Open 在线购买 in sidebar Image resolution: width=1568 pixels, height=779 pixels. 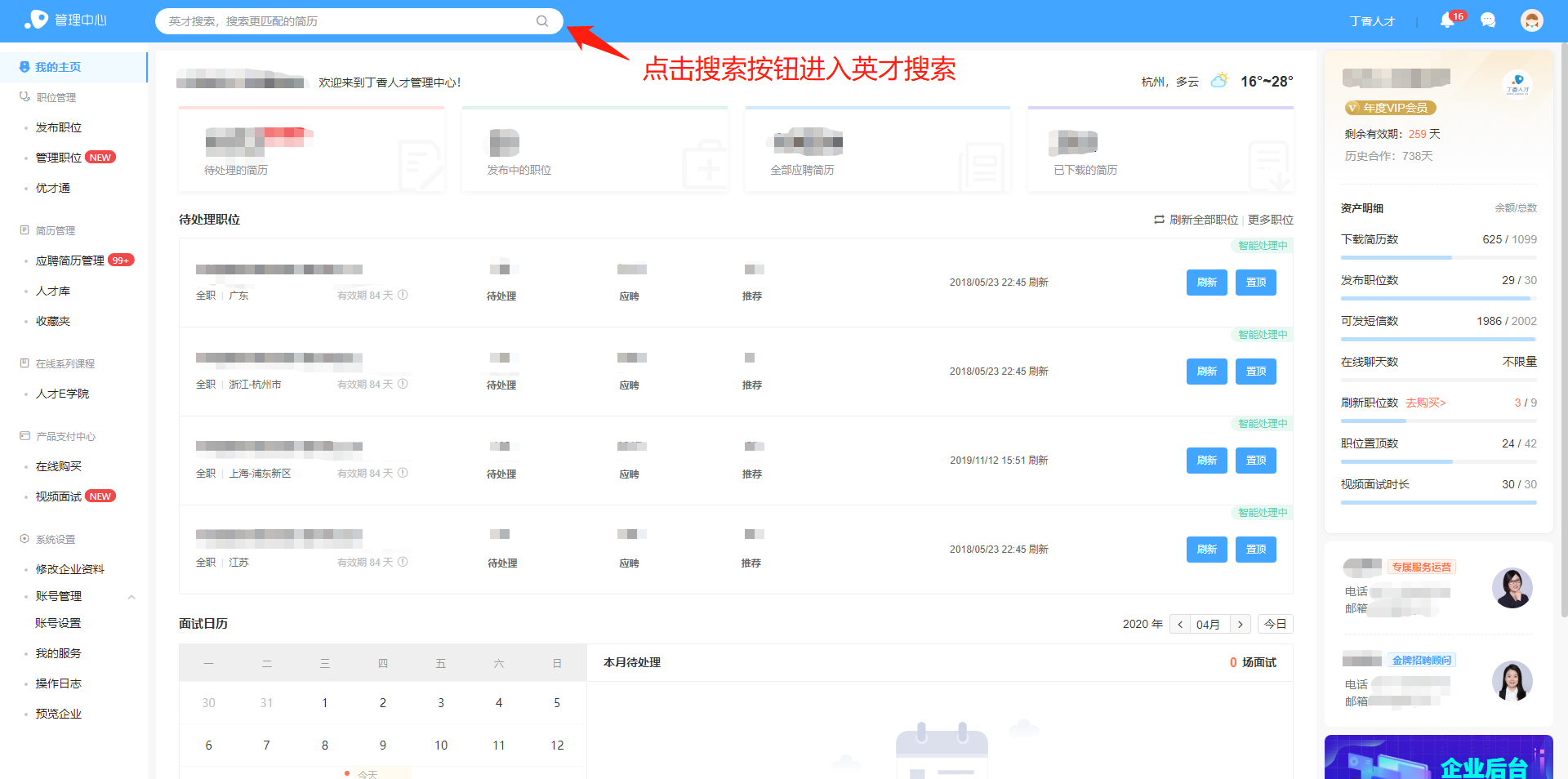coord(59,466)
